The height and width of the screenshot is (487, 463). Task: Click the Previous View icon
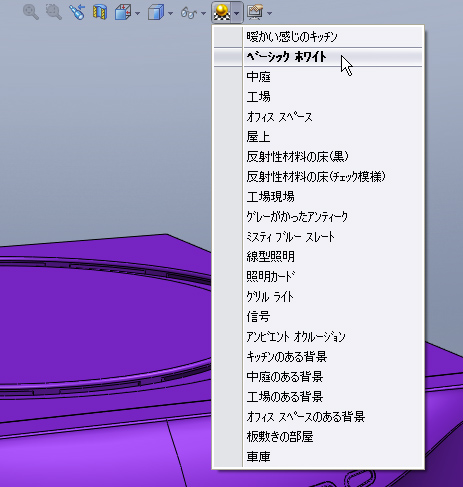point(77,13)
